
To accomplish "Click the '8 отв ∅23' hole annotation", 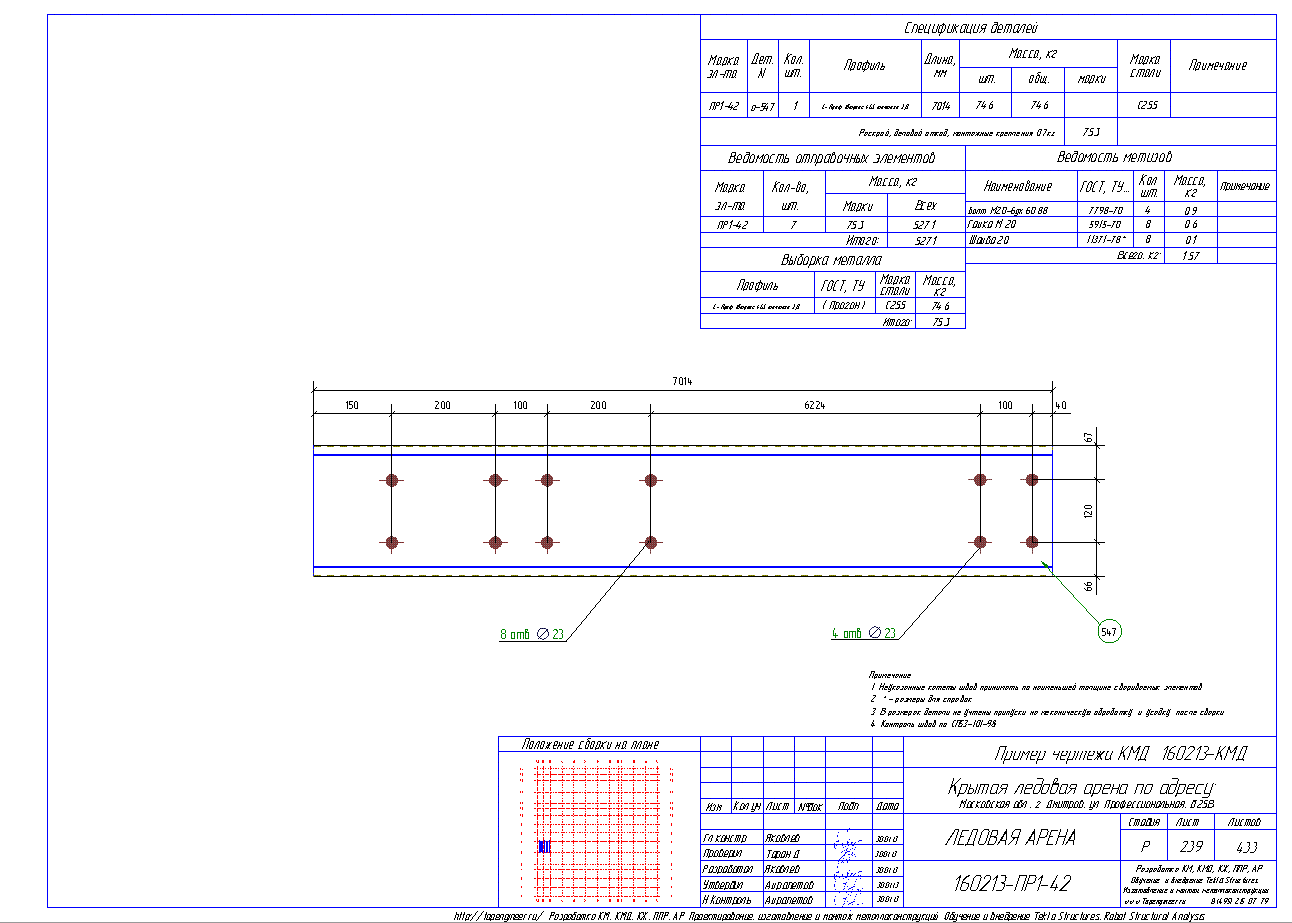I will coord(532,633).
